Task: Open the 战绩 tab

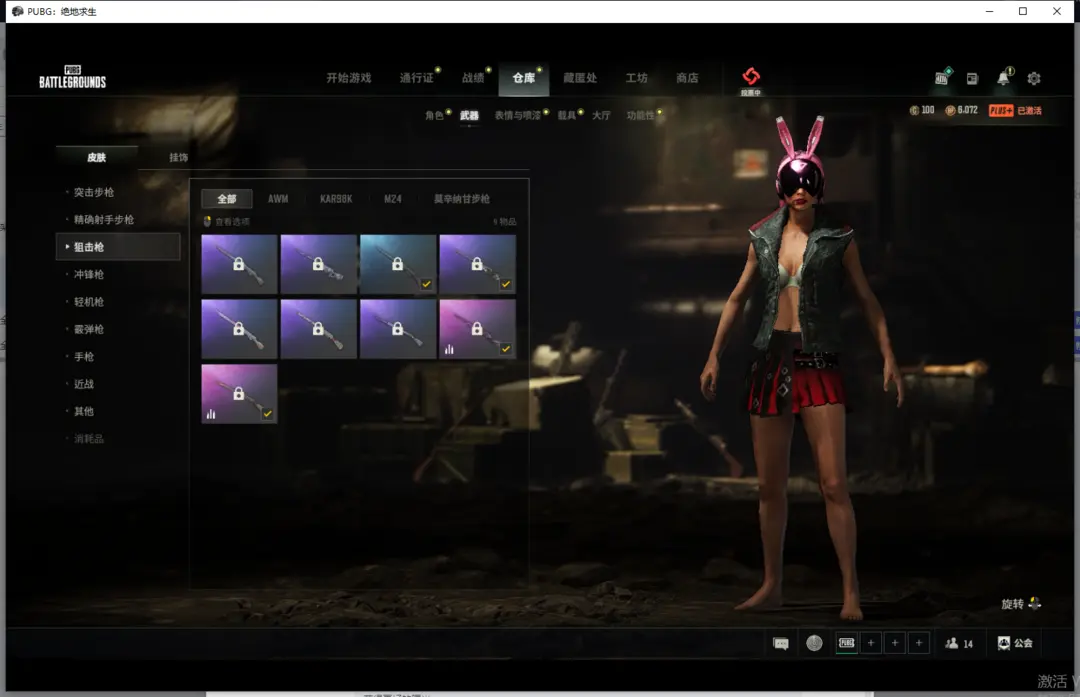Action: click(472, 78)
